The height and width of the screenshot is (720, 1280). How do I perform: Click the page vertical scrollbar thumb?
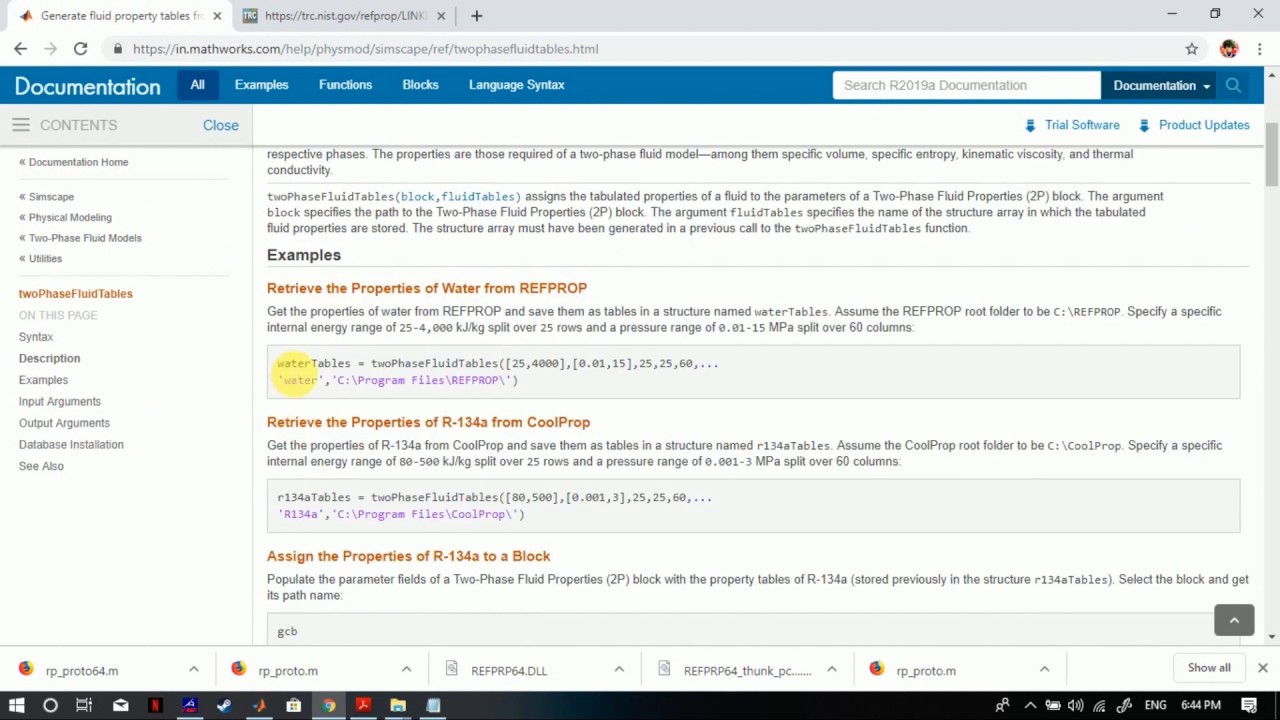click(x=1272, y=155)
